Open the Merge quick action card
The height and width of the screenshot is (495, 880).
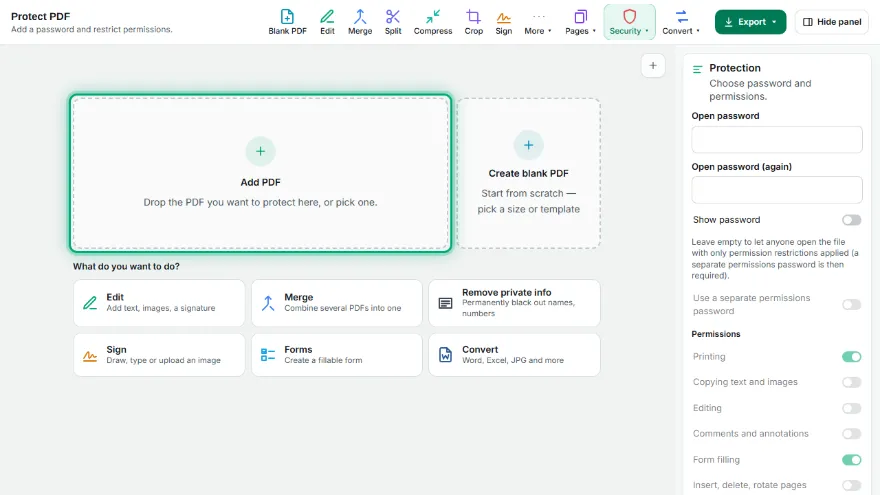pyautogui.click(x=337, y=302)
